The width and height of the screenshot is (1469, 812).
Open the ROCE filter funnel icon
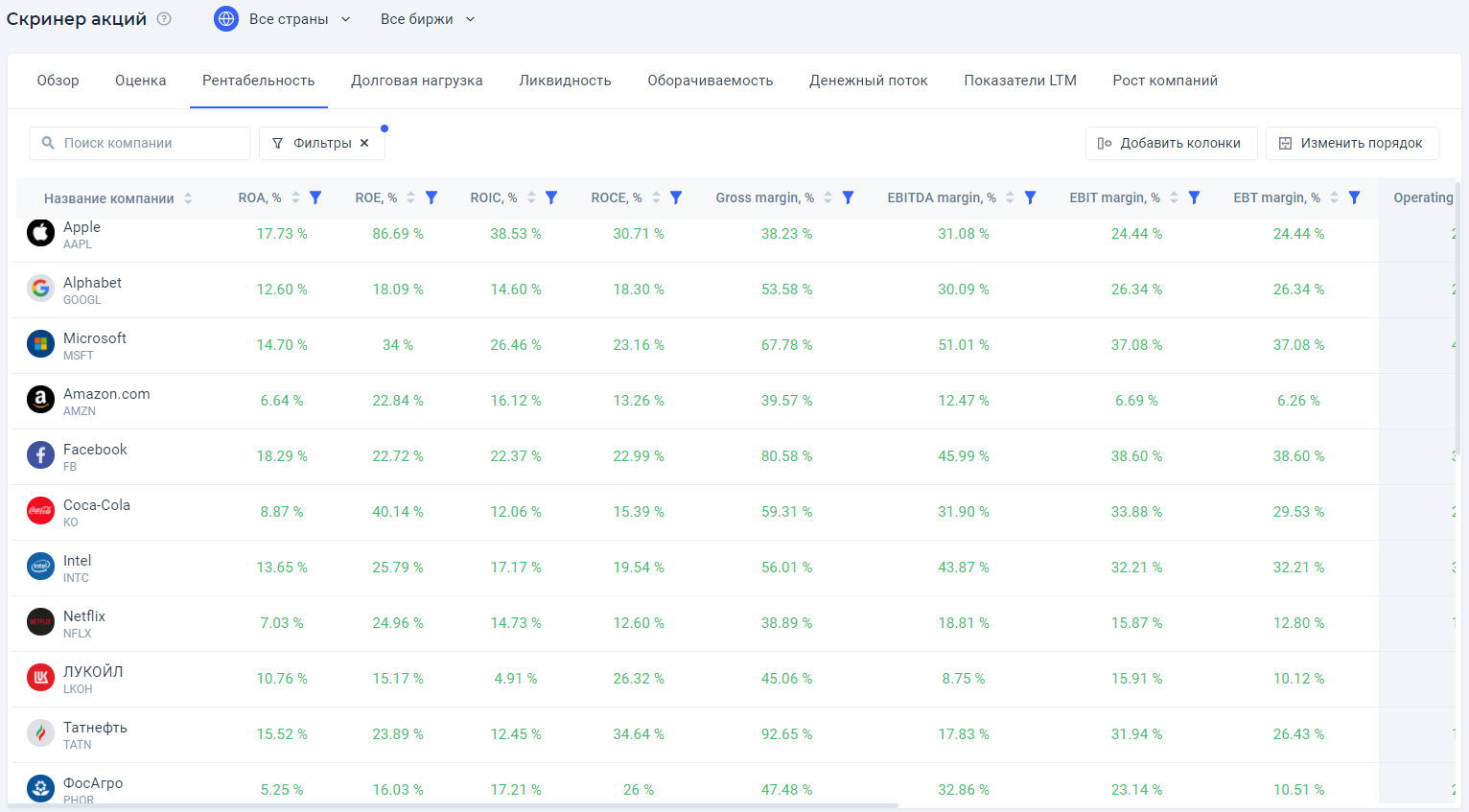pyautogui.click(x=676, y=197)
